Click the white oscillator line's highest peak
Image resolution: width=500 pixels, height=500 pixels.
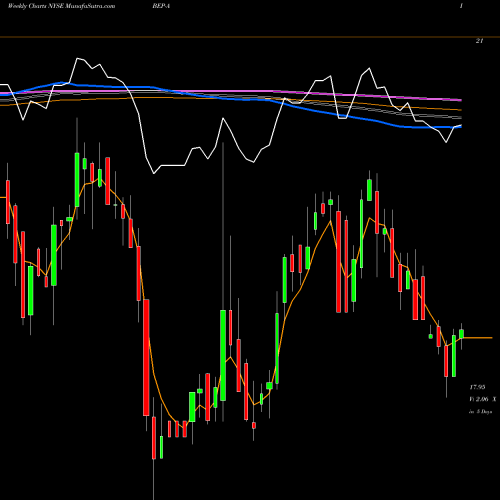click(x=77, y=59)
